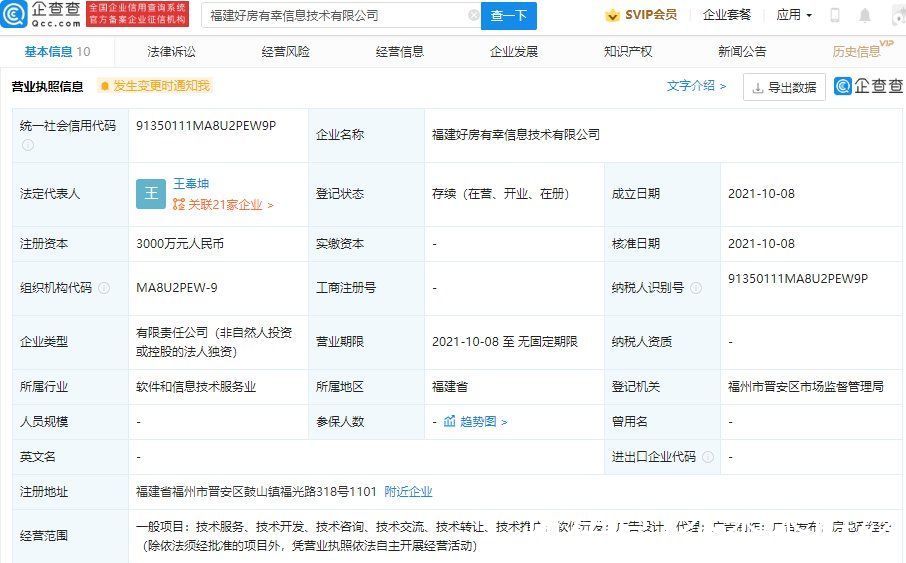Select company name 福建好房有幸信息技术有限公司 in the table
906x563 pixels.
click(515, 135)
